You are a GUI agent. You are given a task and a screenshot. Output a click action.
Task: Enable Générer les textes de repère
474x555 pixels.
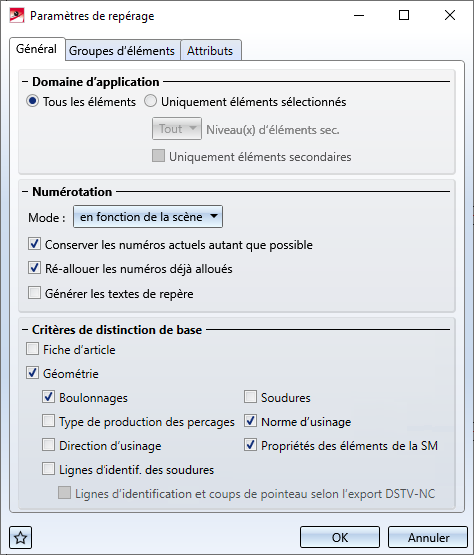click(x=34, y=293)
